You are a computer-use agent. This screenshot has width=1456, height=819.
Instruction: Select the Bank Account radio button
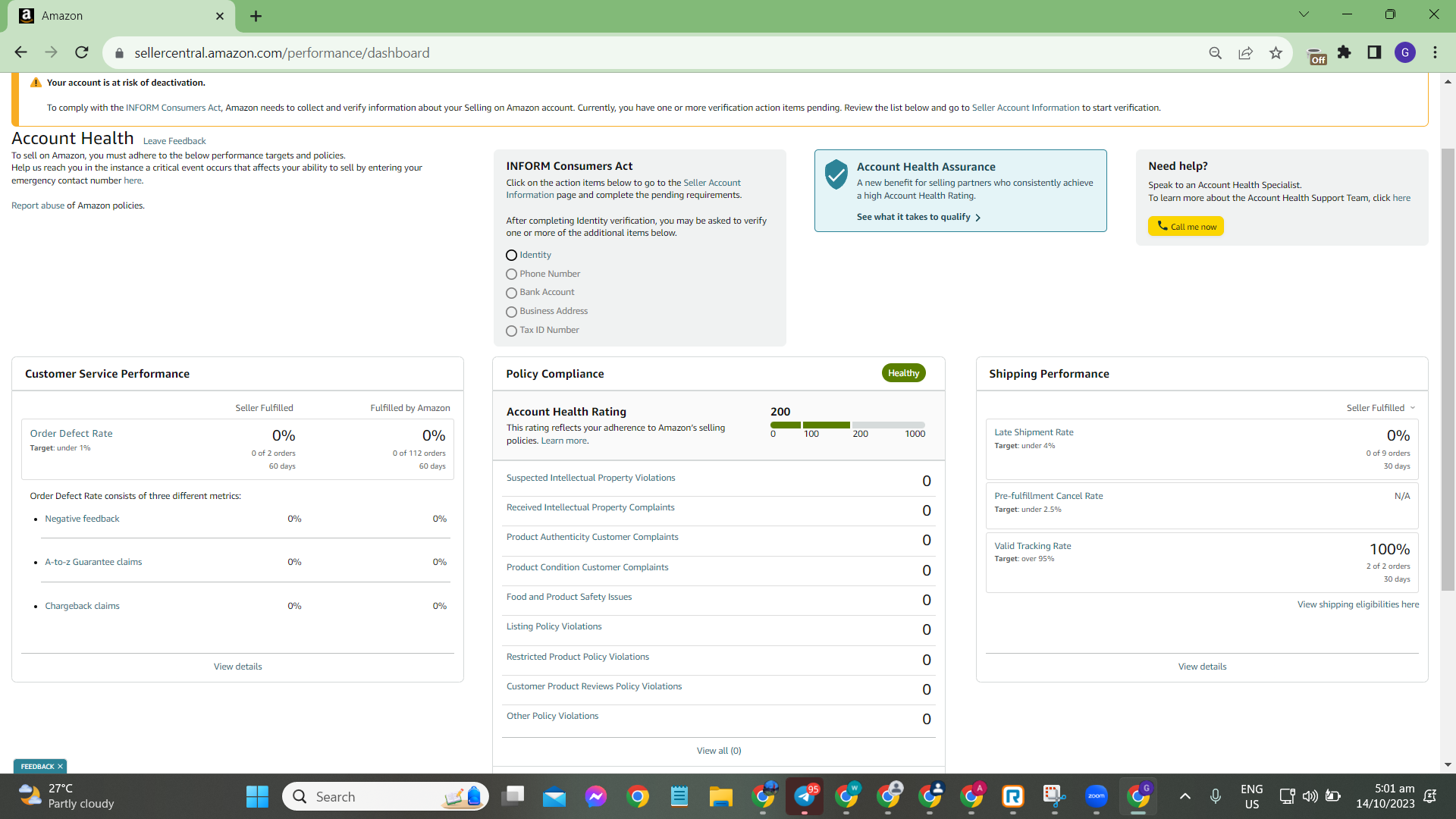pyautogui.click(x=511, y=293)
